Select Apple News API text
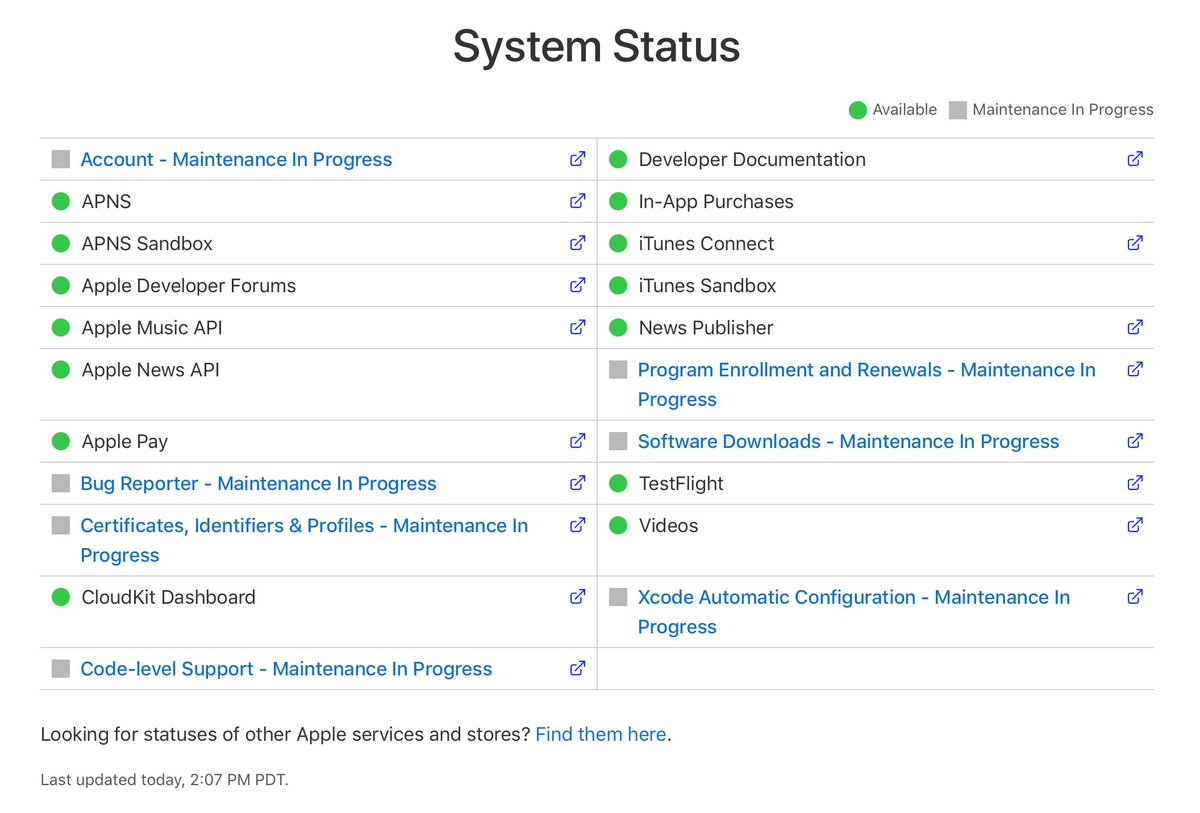Image resolution: width=1200 pixels, height=813 pixels. (150, 369)
